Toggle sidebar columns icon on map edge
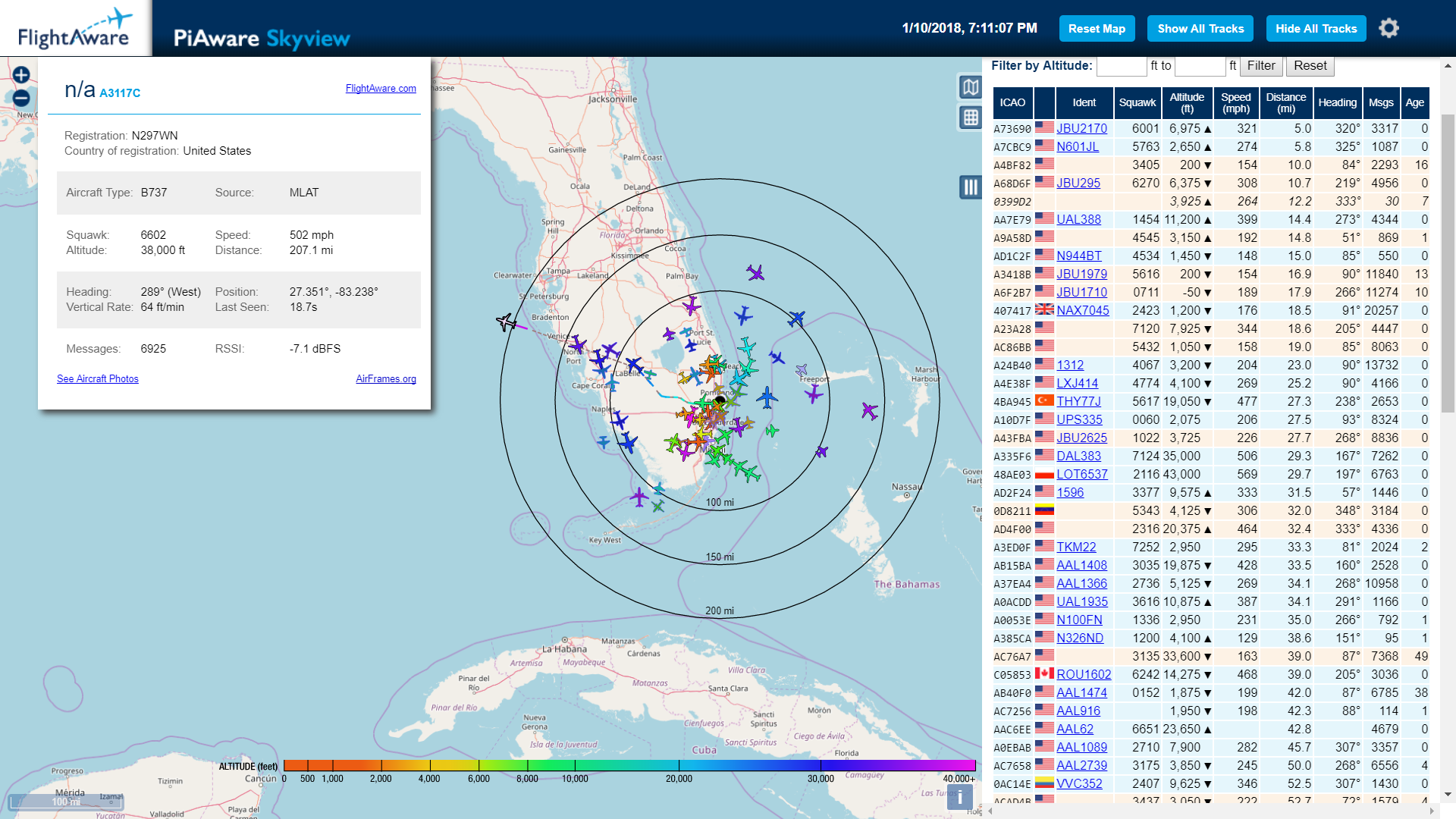 point(970,187)
